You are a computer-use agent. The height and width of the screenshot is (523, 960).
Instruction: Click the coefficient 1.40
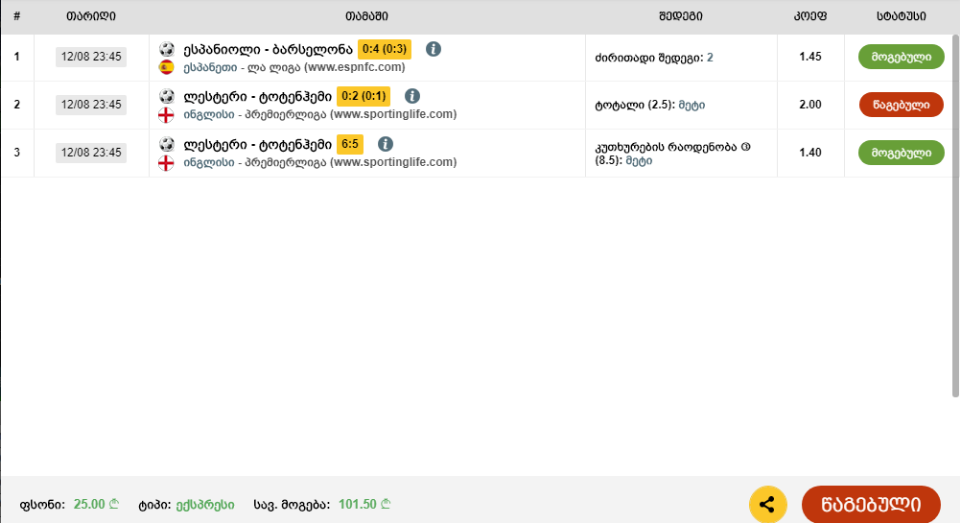[810, 152]
